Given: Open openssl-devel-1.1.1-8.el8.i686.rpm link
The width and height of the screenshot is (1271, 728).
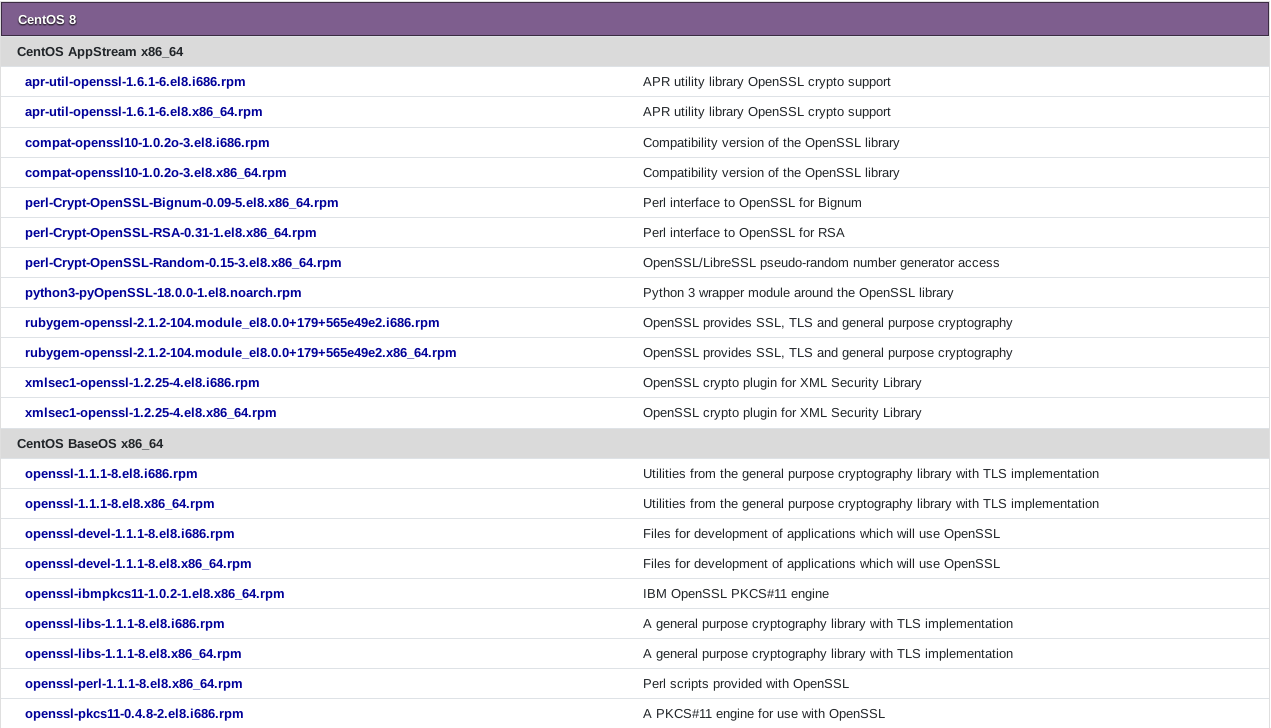Looking at the screenshot, I should click(130, 534).
